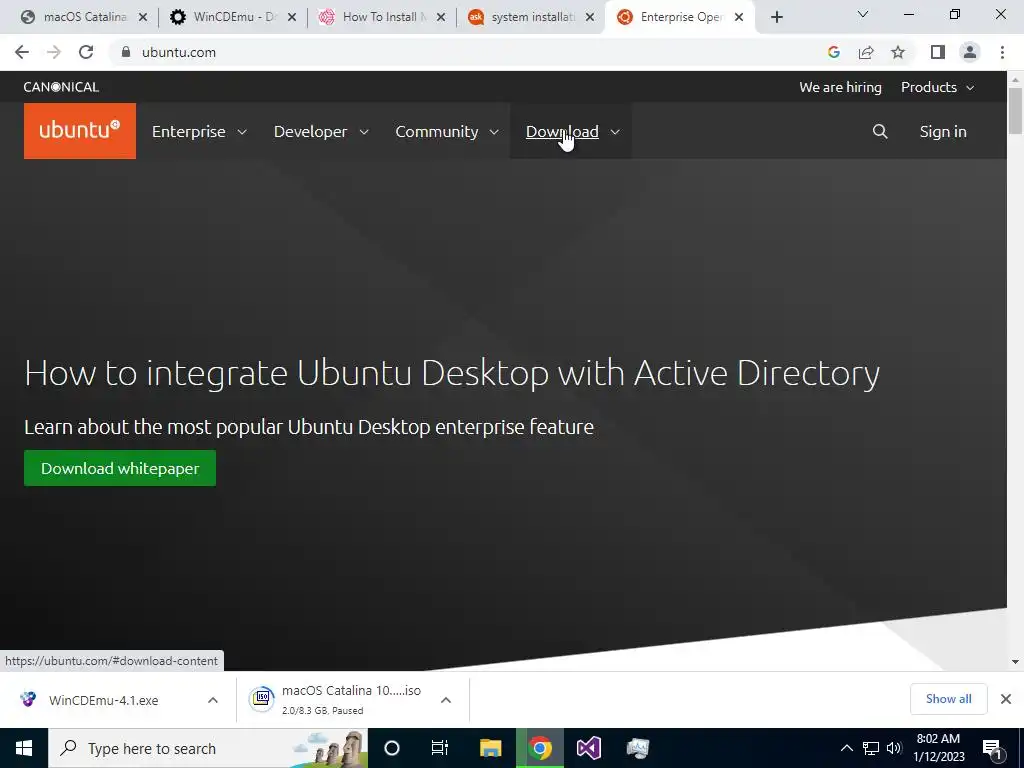The image size is (1024, 768).
Task: Expand the Download menu
Action: click(x=571, y=131)
